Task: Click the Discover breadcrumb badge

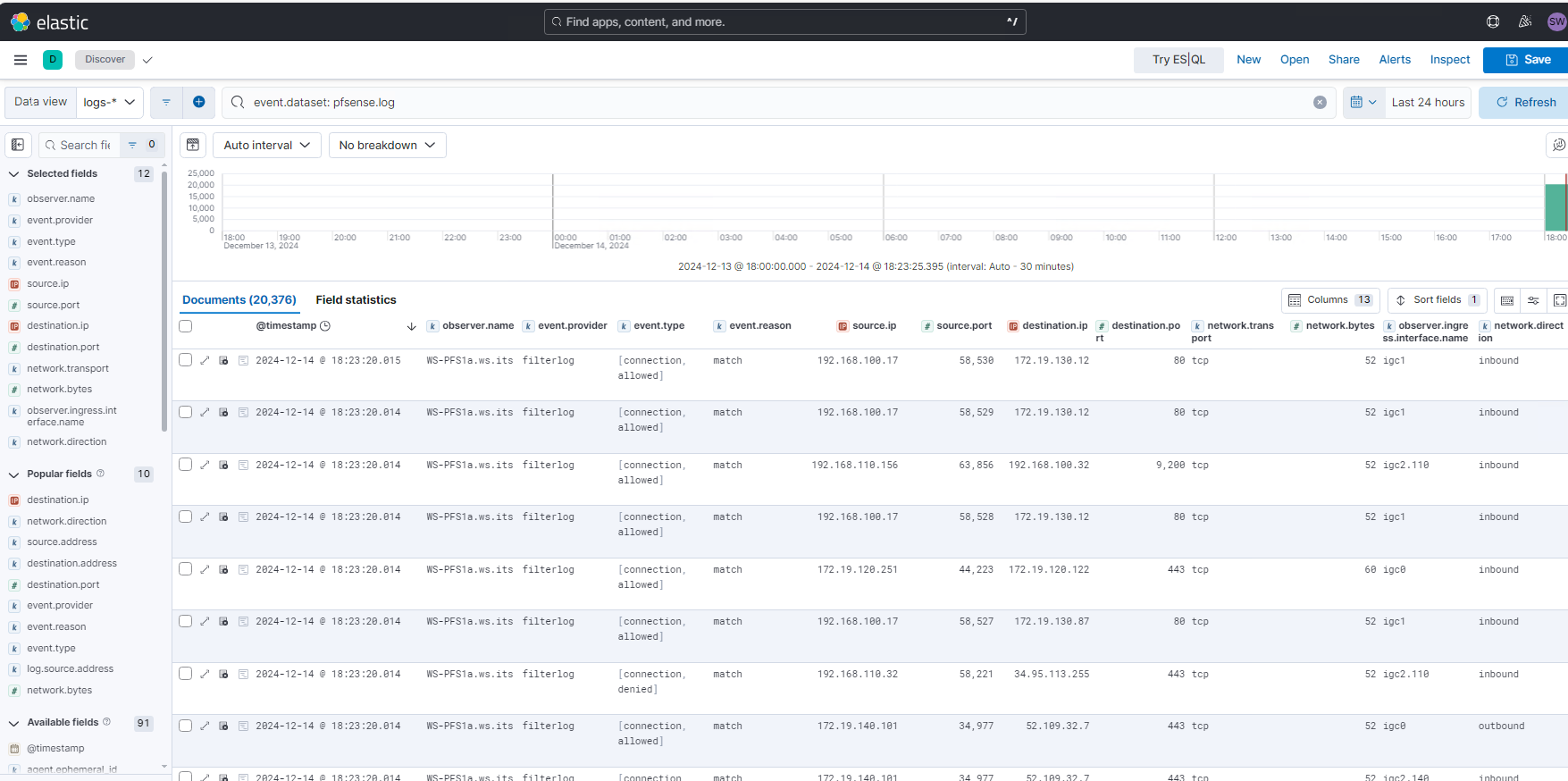Action: [105, 60]
